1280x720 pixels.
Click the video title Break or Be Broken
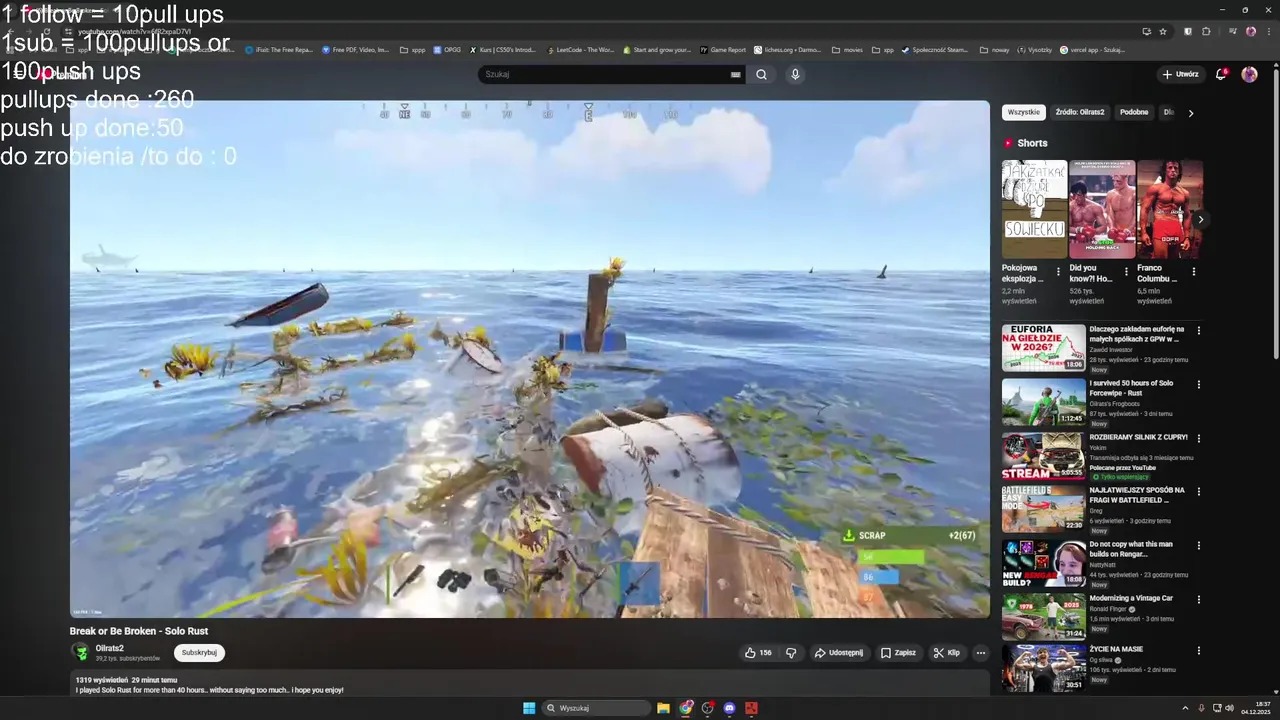coord(139,631)
